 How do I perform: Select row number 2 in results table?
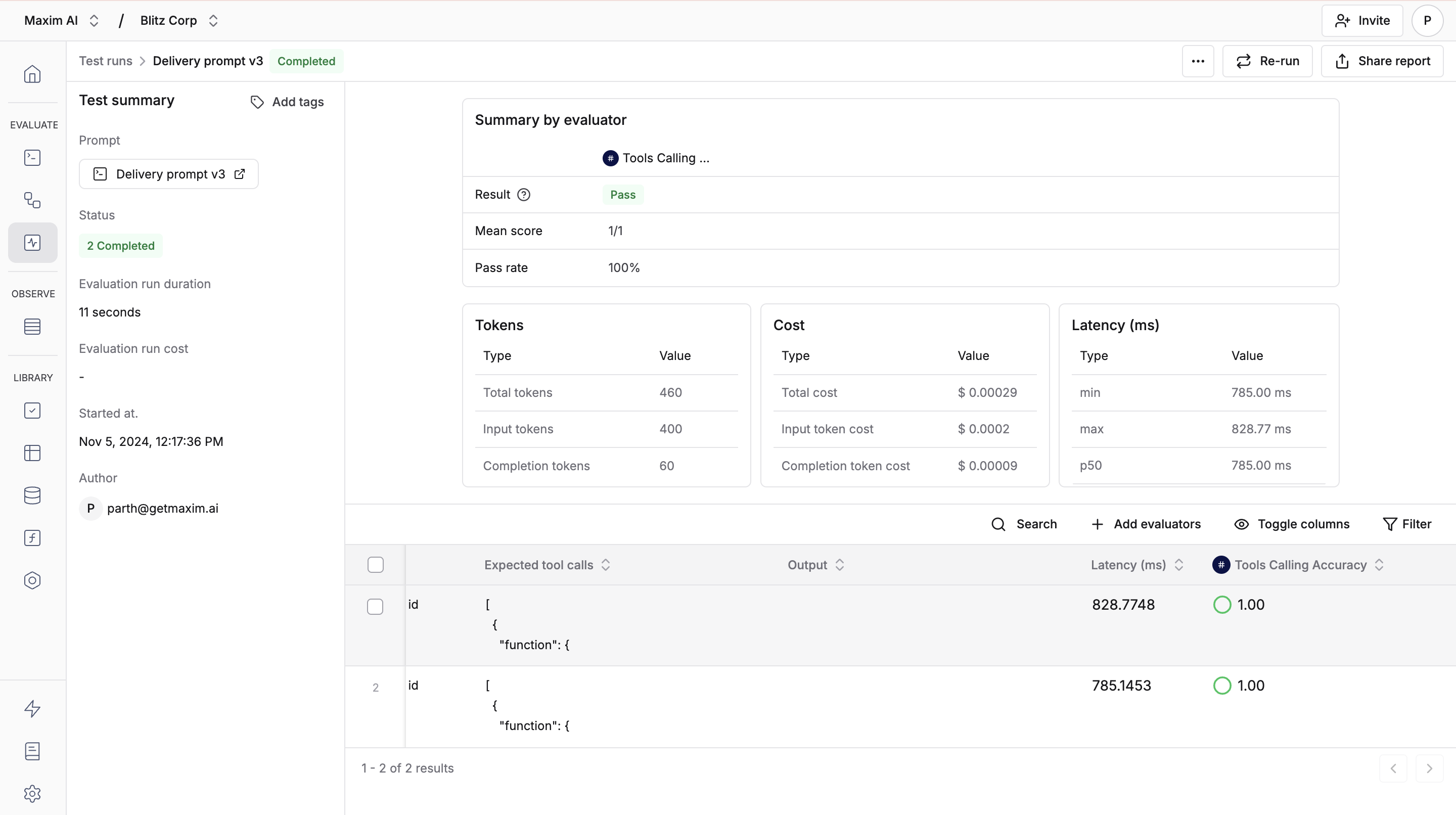[x=375, y=687]
